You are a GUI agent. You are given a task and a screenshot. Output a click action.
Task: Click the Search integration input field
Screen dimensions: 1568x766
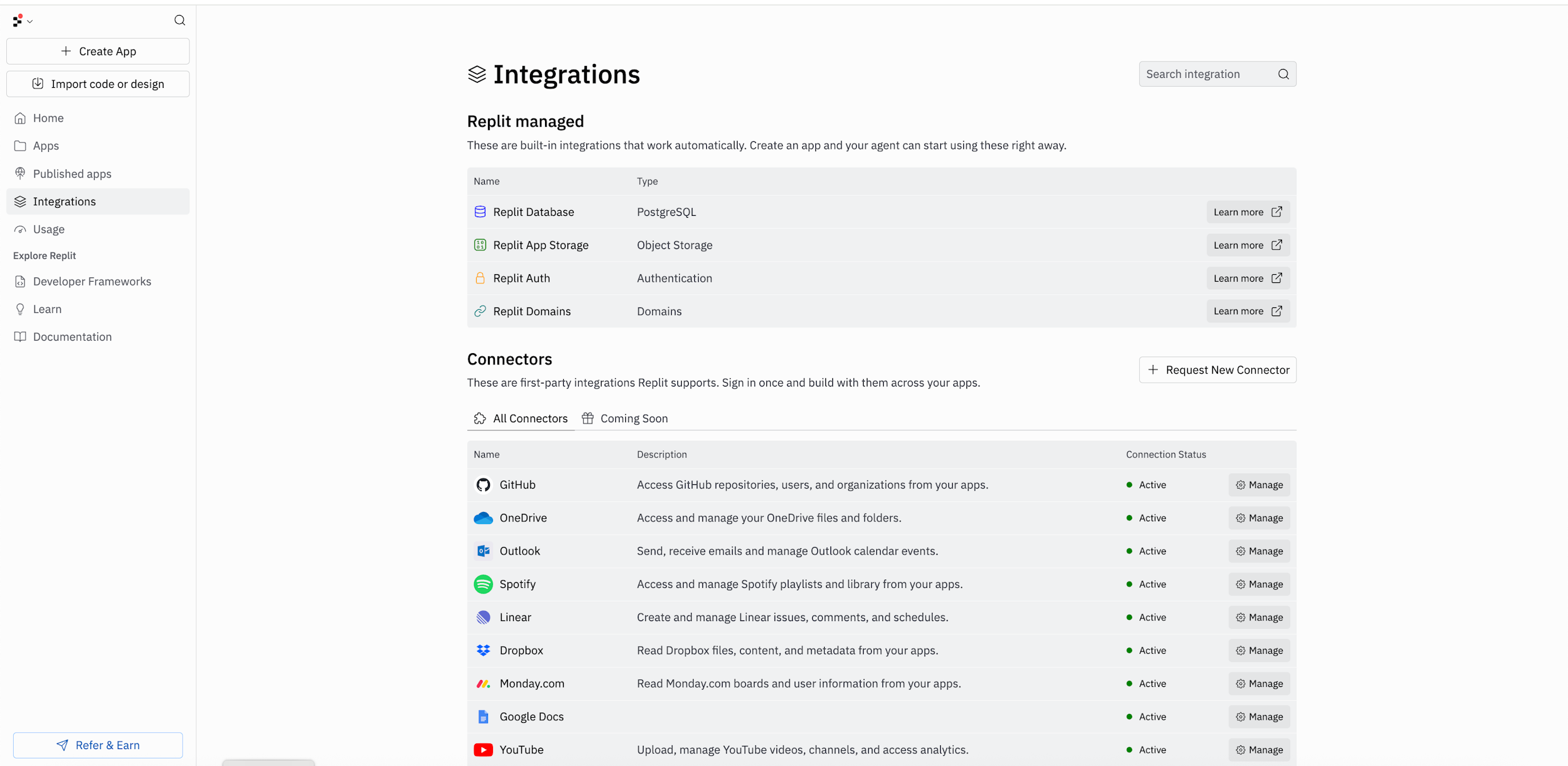coord(1204,74)
